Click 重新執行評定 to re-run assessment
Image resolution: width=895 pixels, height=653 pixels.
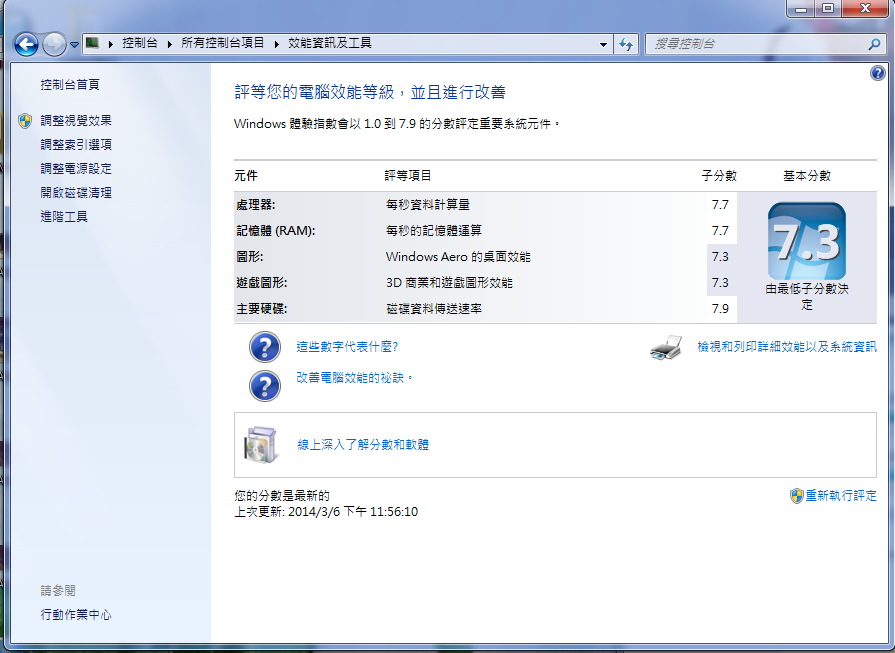pos(841,495)
